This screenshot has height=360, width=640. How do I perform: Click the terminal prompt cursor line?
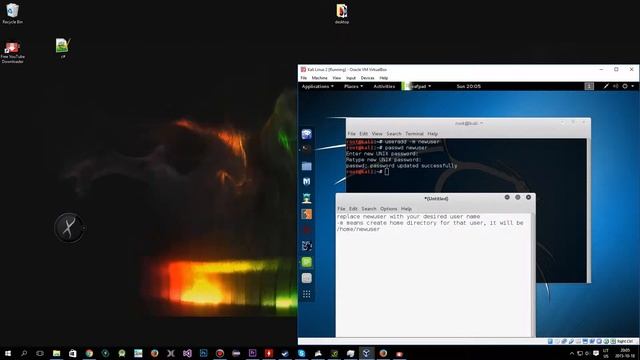pyautogui.click(x=367, y=172)
